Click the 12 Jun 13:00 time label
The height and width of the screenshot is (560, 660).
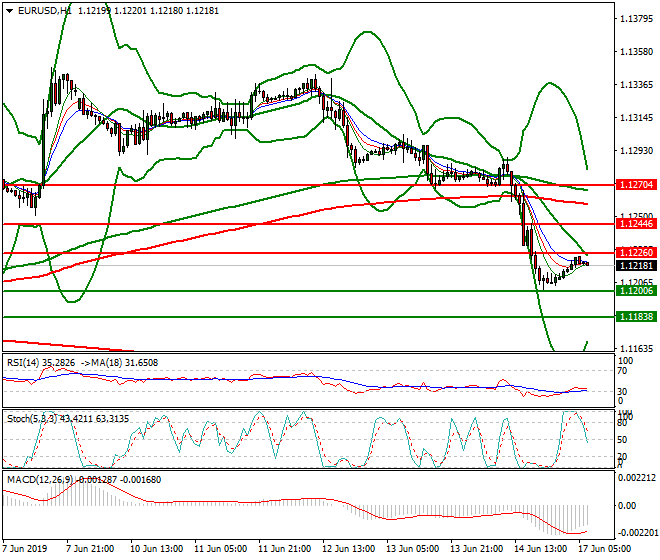point(348,549)
